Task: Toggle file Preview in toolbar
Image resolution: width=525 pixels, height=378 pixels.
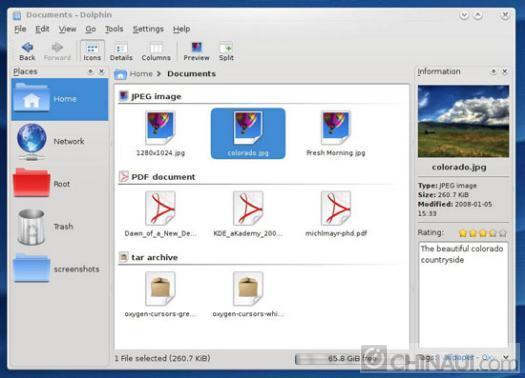Action: 196,51
